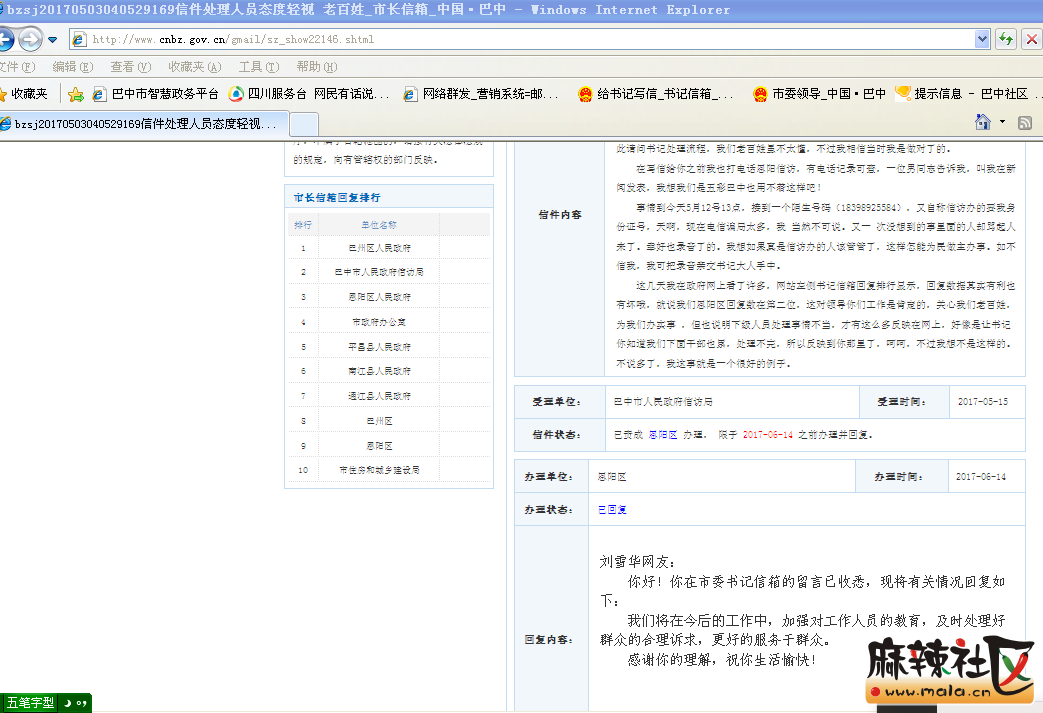
Task: Click the RSS feeds icon
Action: 1025,122
